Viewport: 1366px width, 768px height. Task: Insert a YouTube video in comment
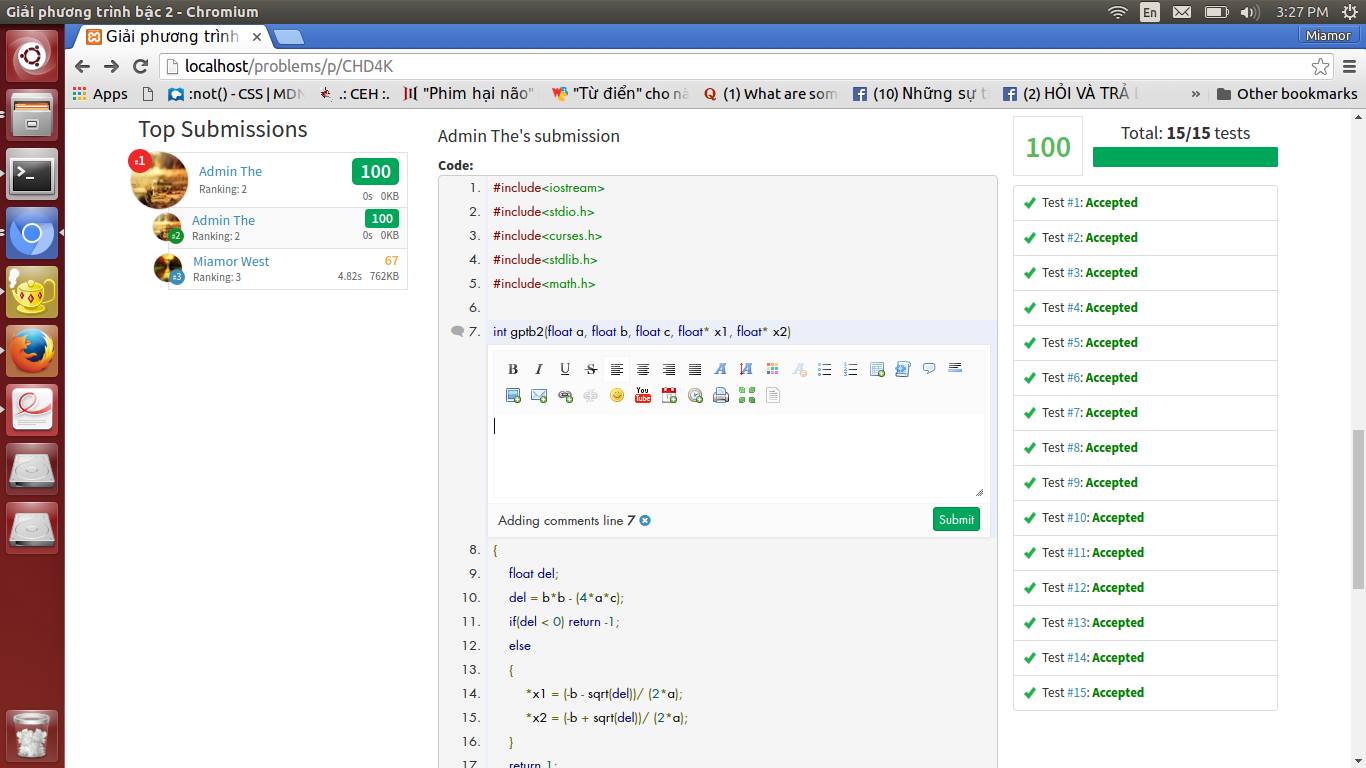(x=643, y=396)
